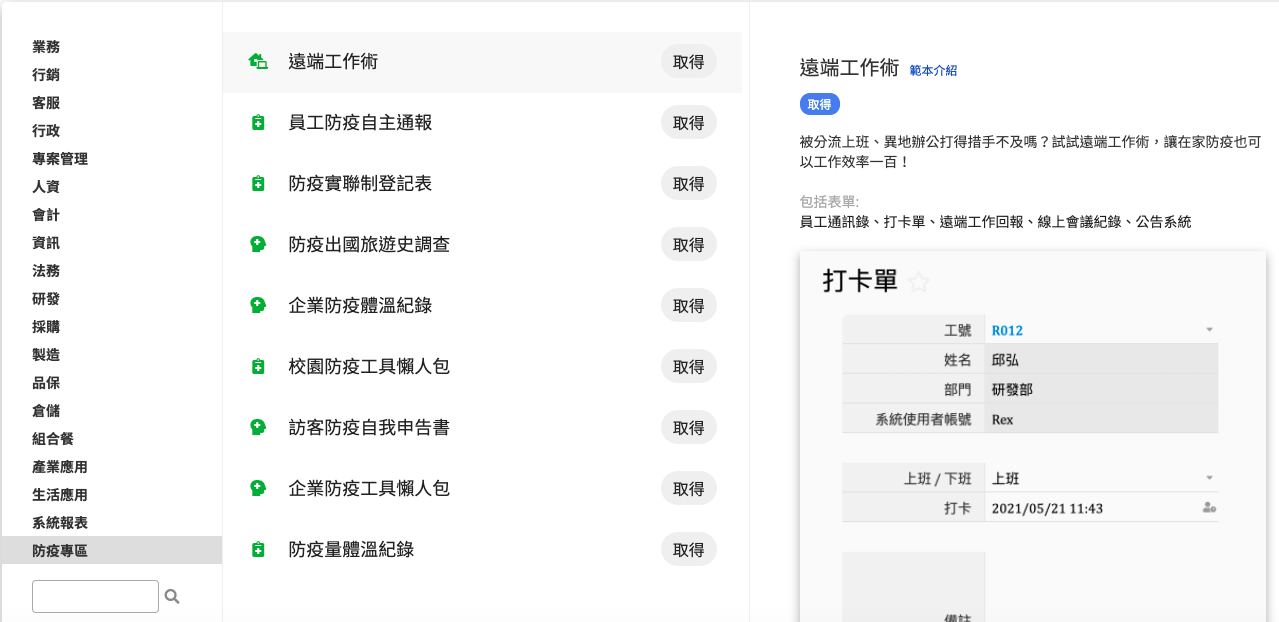Get the 訪客防疫自我申告書 template
1279x622 pixels.
[x=688, y=428]
